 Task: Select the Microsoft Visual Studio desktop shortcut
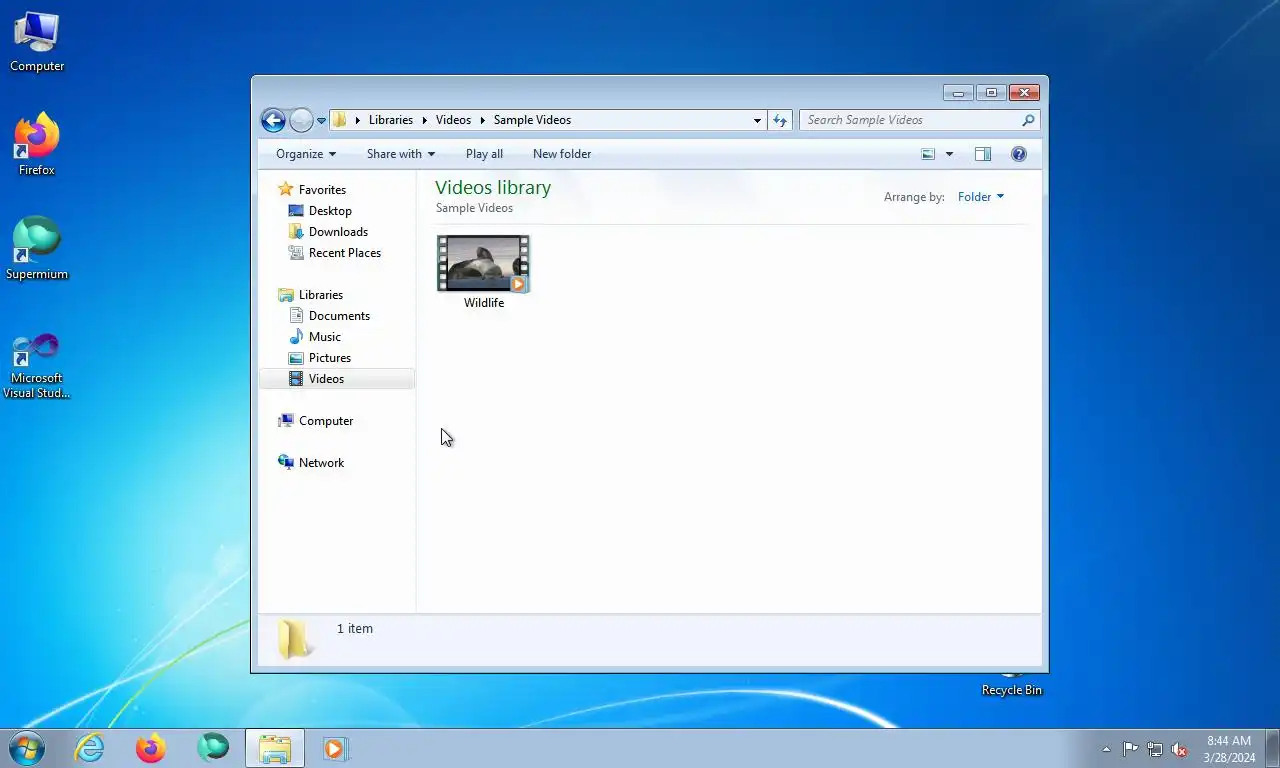(37, 366)
